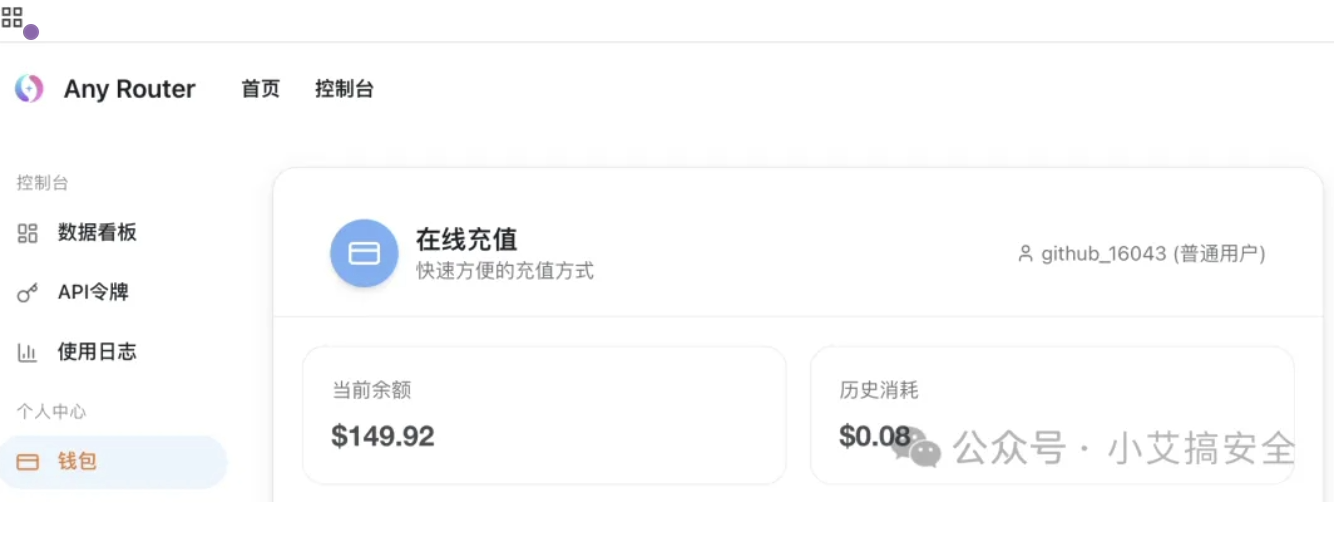Select the 钱包 sidebar label
Image resolution: width=1334 pixels, height=554 pixels.
coord(77,462)
